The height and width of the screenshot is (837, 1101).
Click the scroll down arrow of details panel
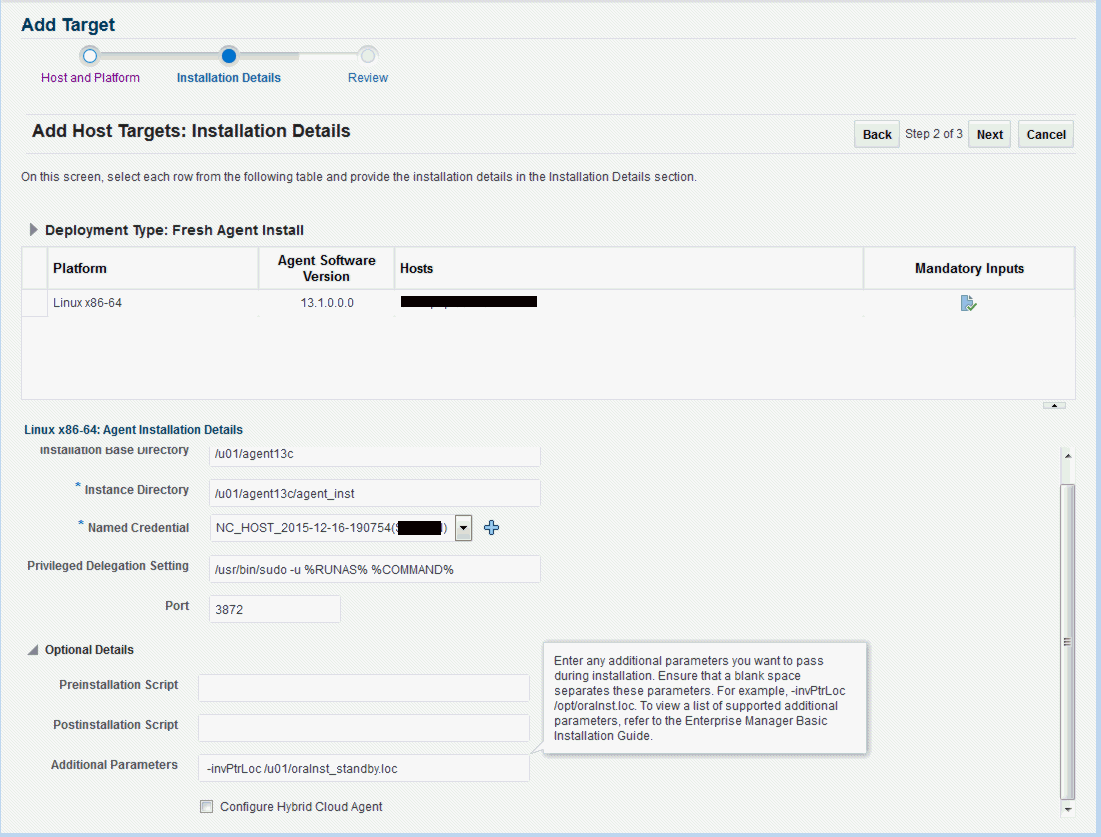pos(1067,810)
